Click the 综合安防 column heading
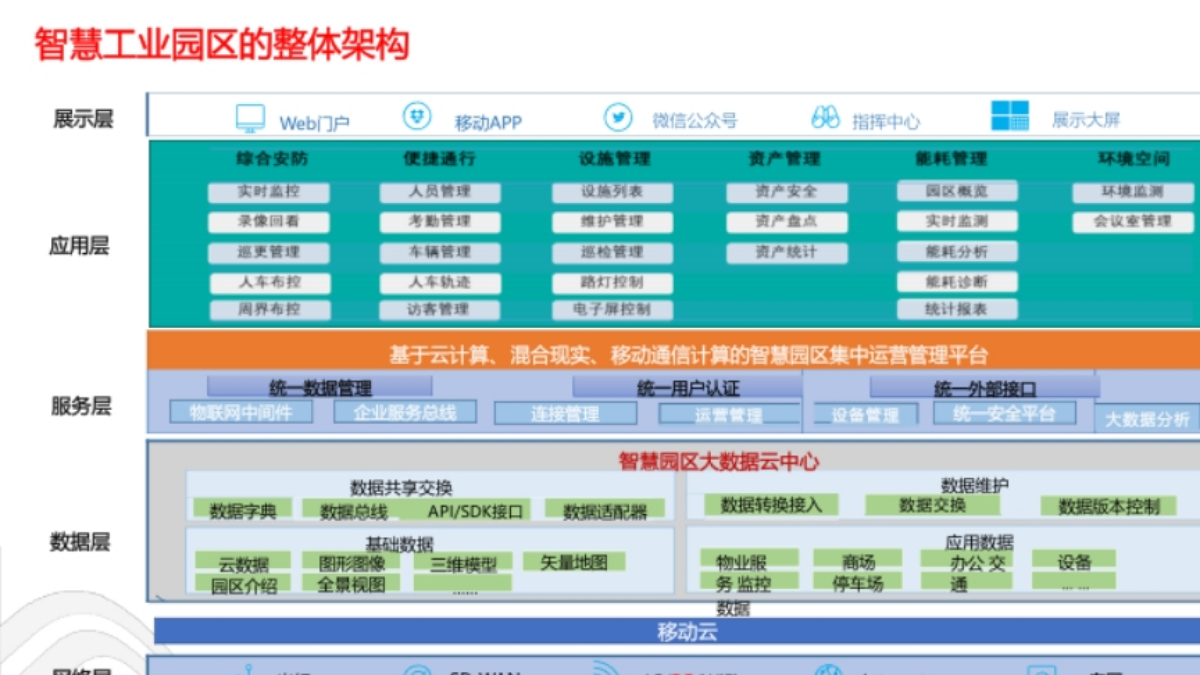 point(272,159)
